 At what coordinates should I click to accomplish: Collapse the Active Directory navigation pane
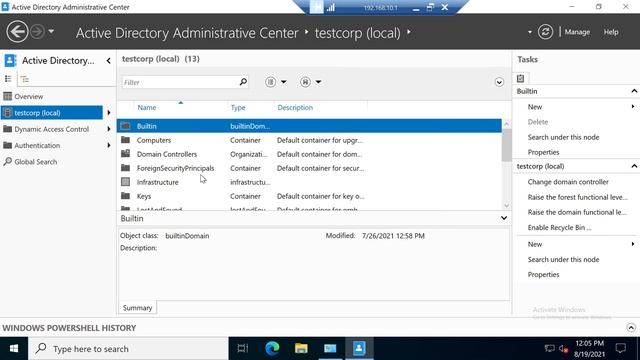coord(109,61)
